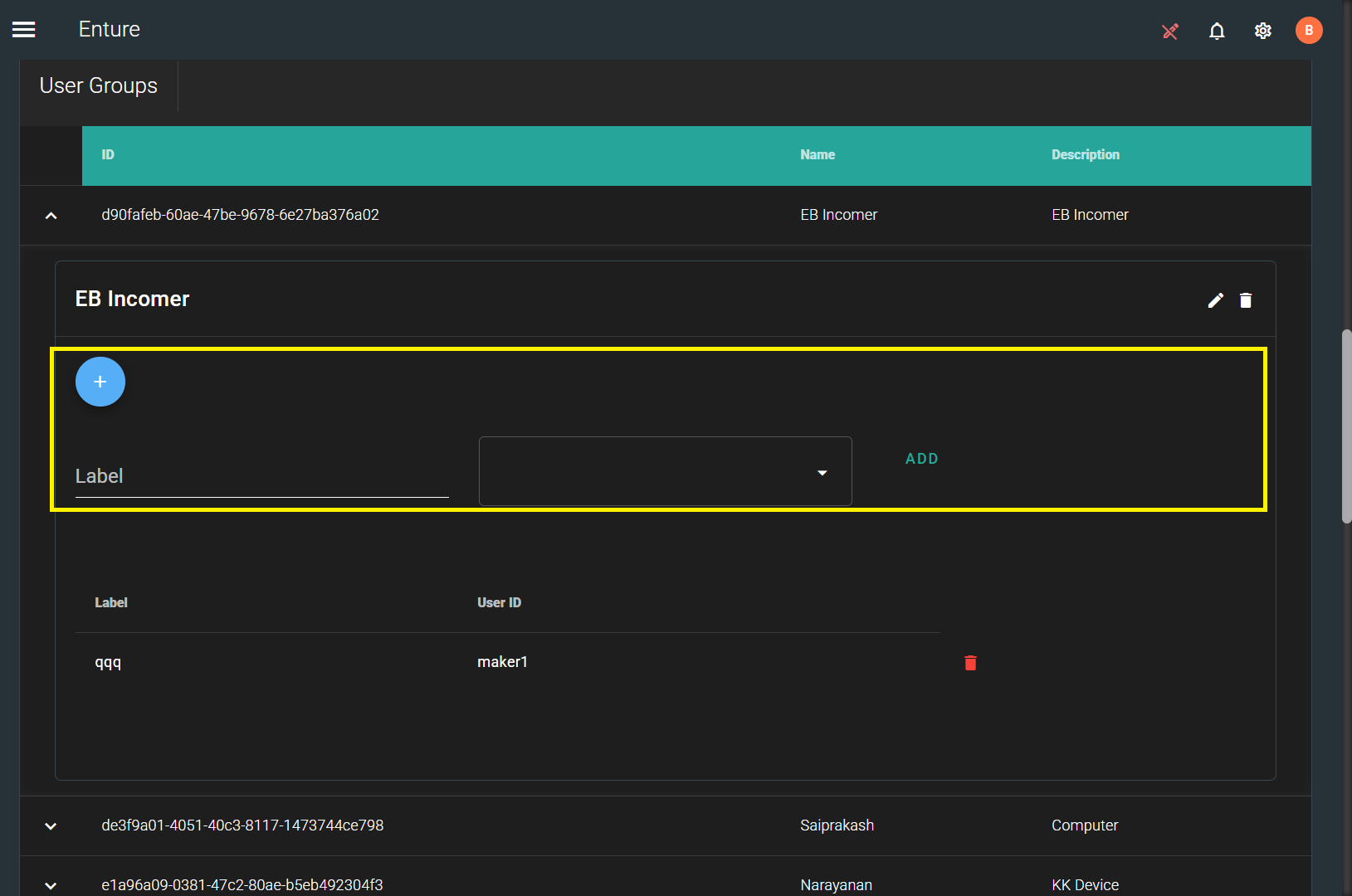This screenshot has width=1352, height=896.
Task: Select the User Groups tab
Action: coord(99,85)
